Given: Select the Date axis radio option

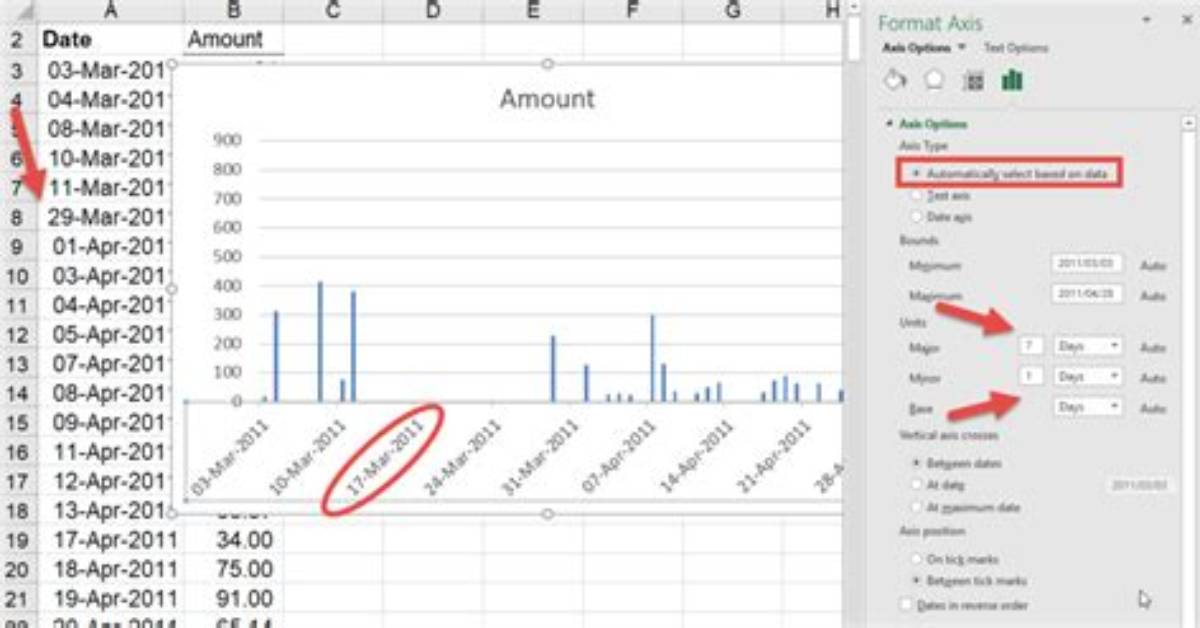Looking at the screenshot, I should click(918, 216).
